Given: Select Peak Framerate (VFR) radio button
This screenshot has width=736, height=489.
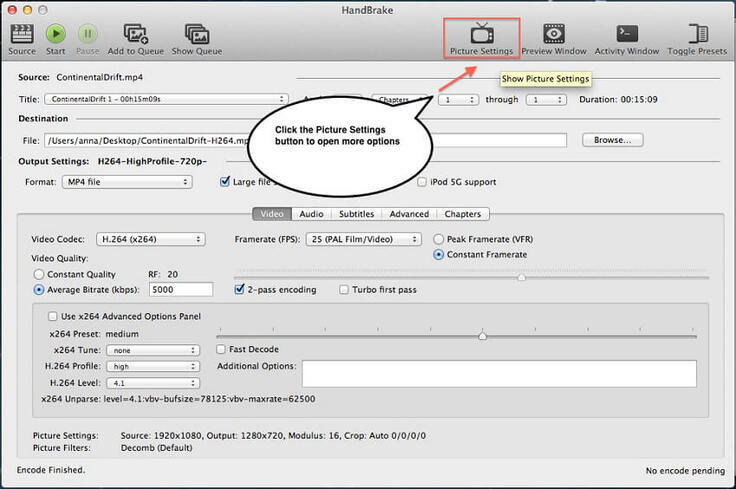Looking at the screenshot, I should 438,239.
